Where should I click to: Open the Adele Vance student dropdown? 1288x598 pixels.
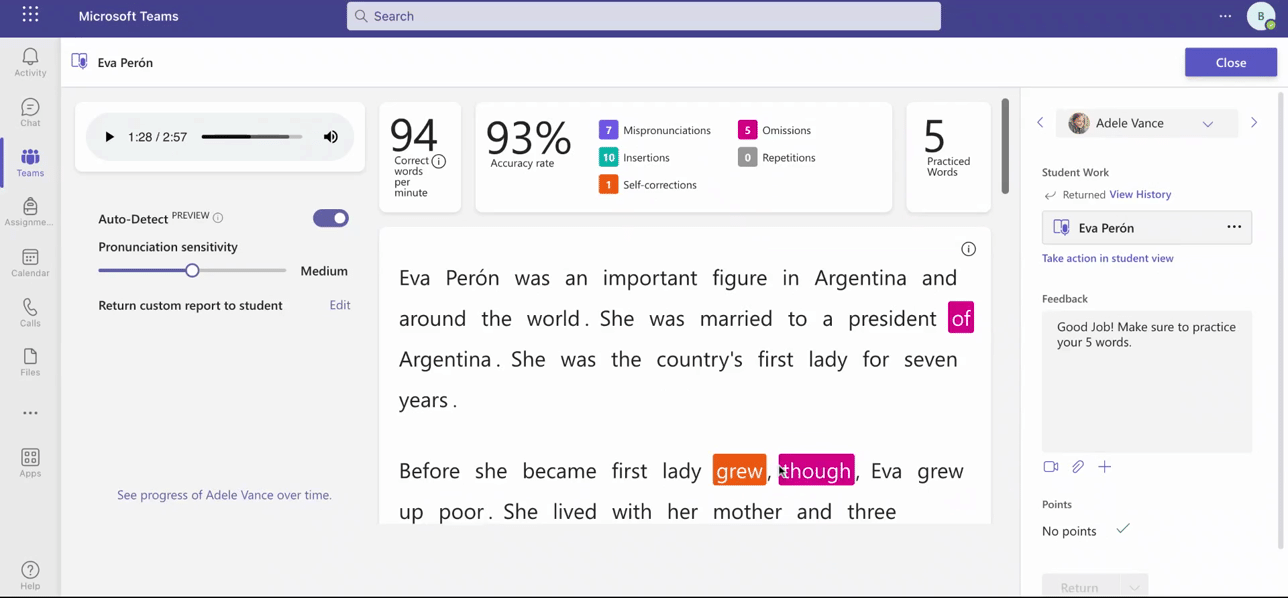[x=1208, y=123]
